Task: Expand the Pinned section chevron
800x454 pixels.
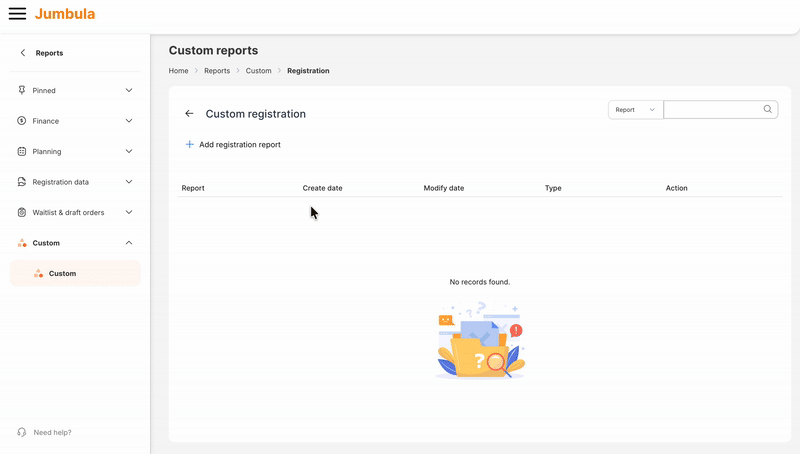Action: click(129, 90)
